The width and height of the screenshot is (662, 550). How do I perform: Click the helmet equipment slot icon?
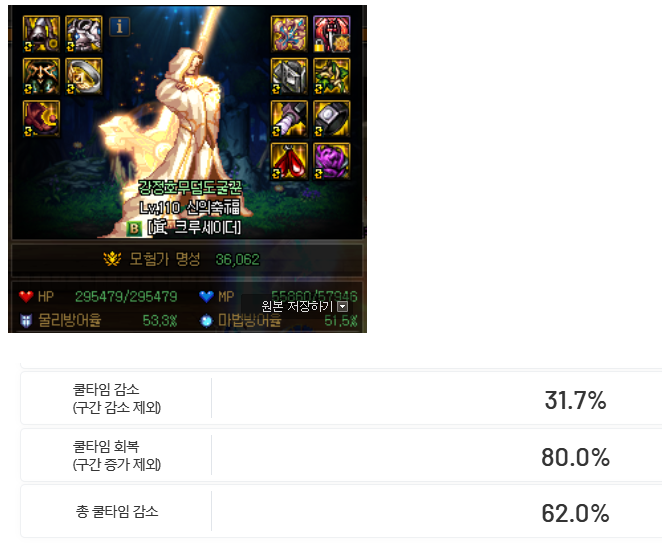[x=41, y=34]
